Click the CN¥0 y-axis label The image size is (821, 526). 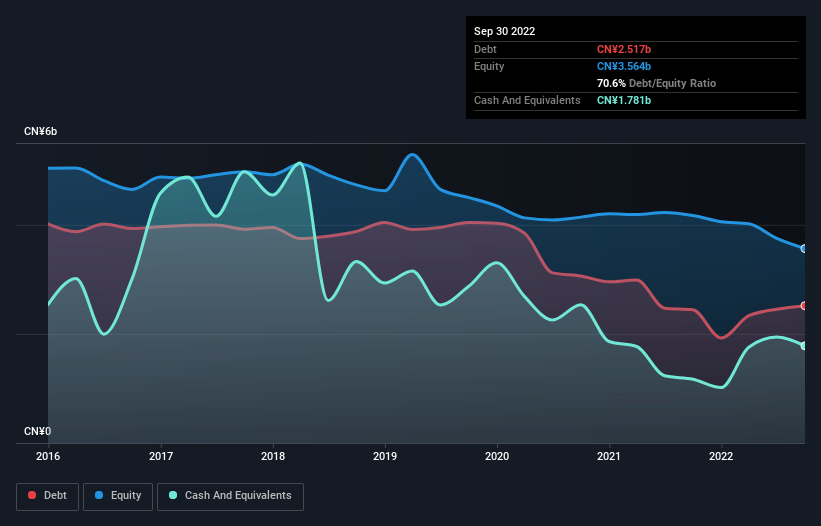[38, 431]
